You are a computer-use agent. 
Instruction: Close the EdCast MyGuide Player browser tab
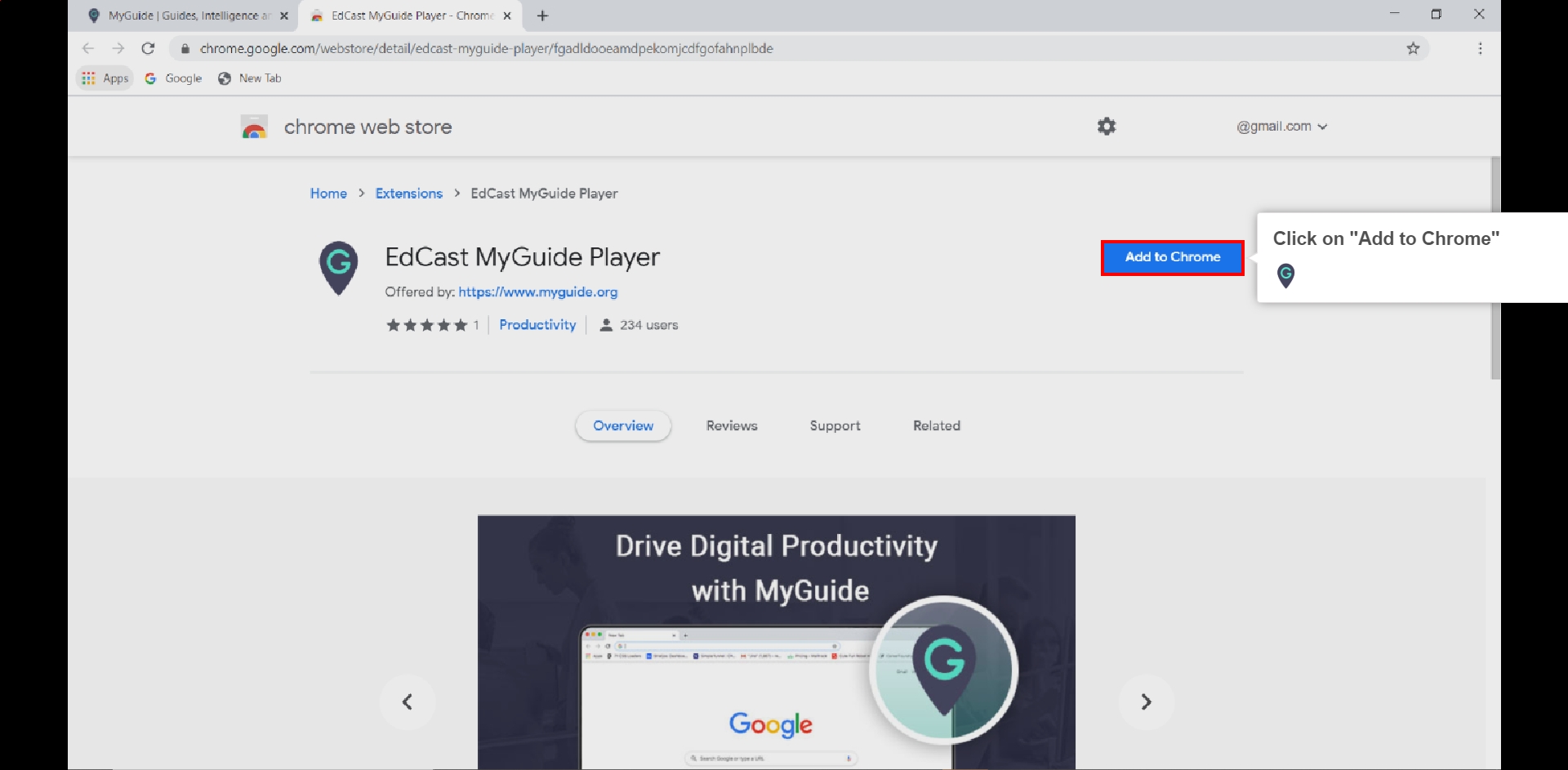pyautogui.click(x=507, y=16)
